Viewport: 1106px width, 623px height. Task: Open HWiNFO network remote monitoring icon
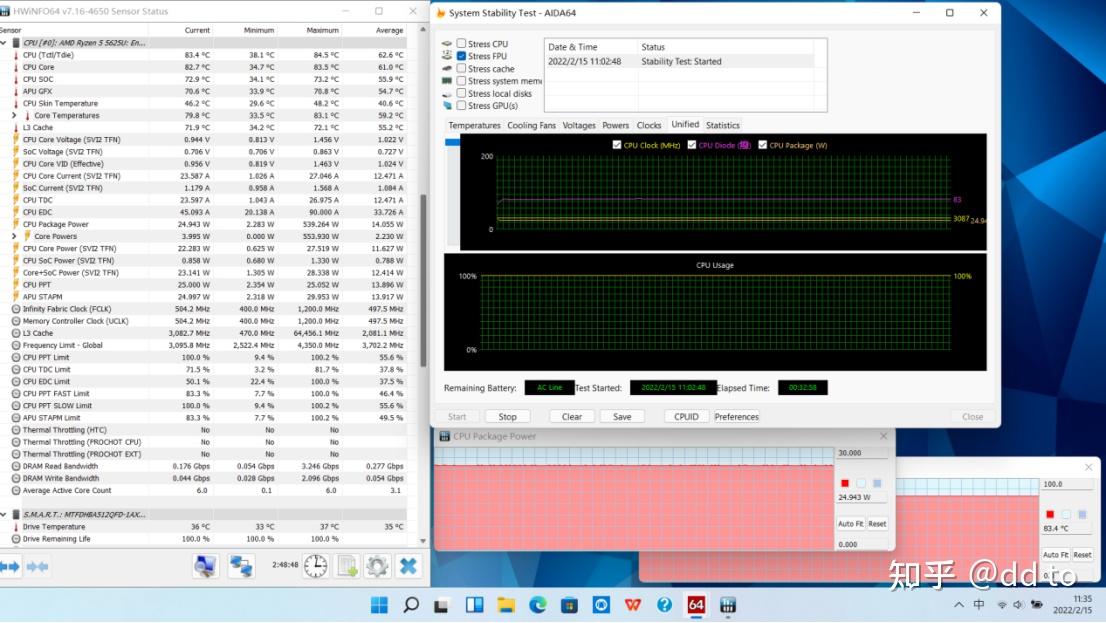(241, 566)
